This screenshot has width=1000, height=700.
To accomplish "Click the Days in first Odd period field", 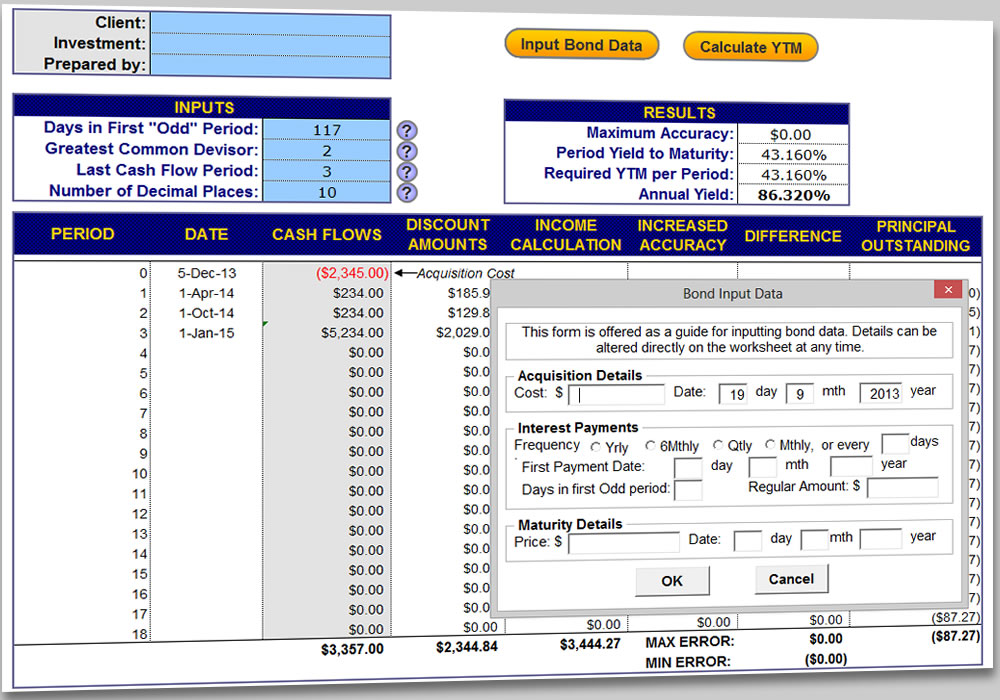I will (x=688, y=490).
